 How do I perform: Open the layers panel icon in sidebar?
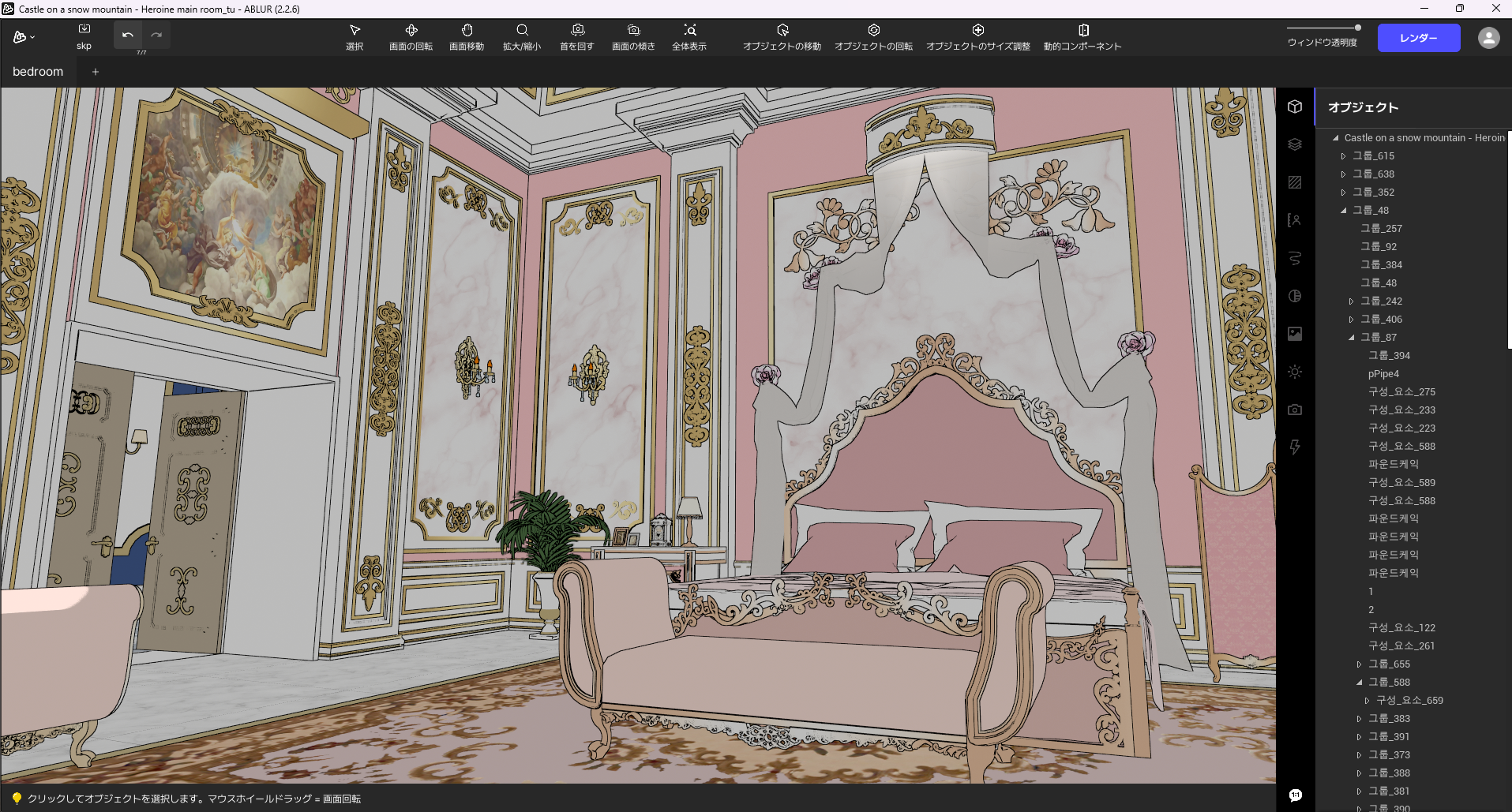click(x=1295, y=144)
